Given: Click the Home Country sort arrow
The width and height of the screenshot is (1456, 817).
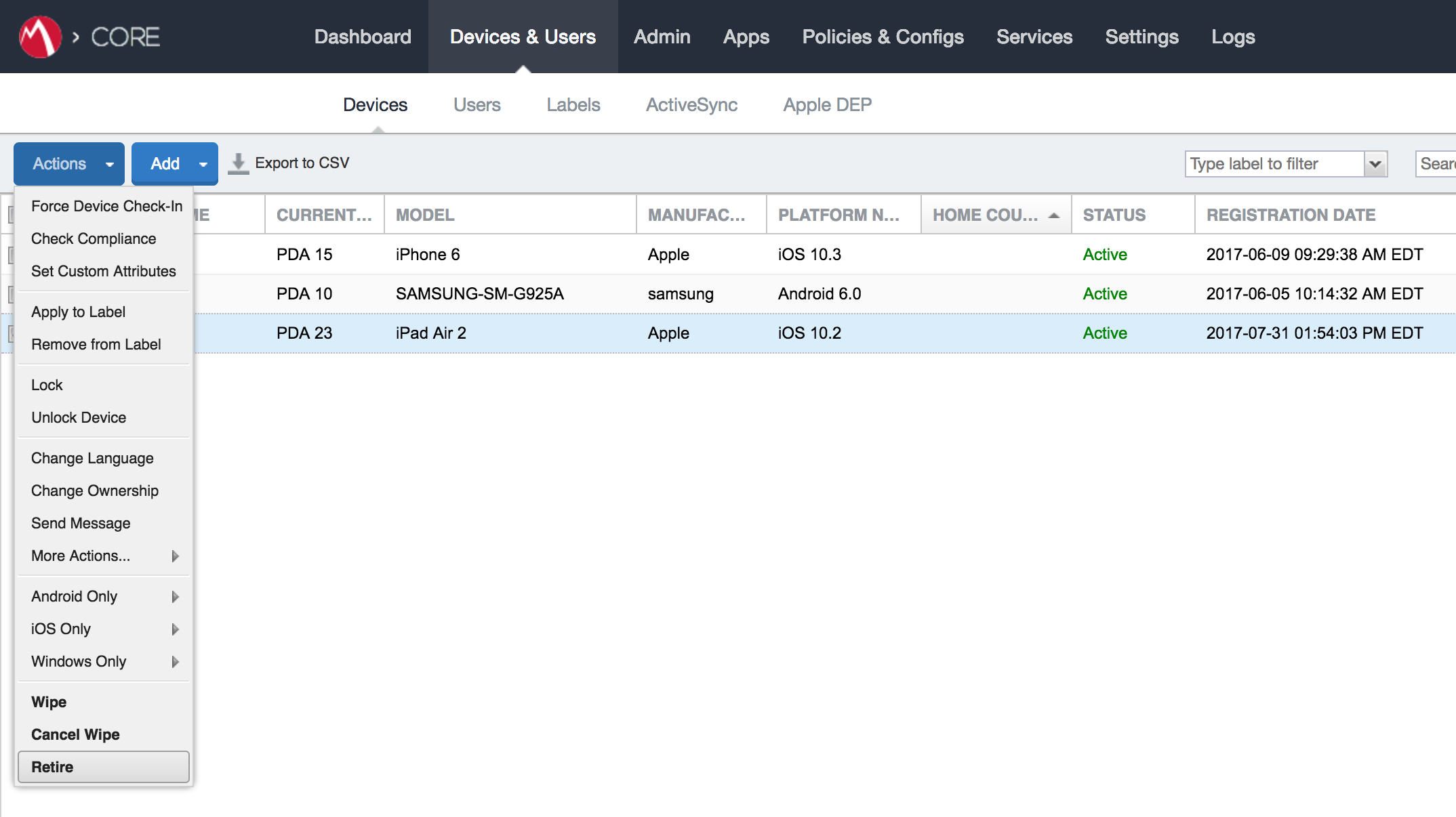Looking at the screenshot, I should point(1054,215).
